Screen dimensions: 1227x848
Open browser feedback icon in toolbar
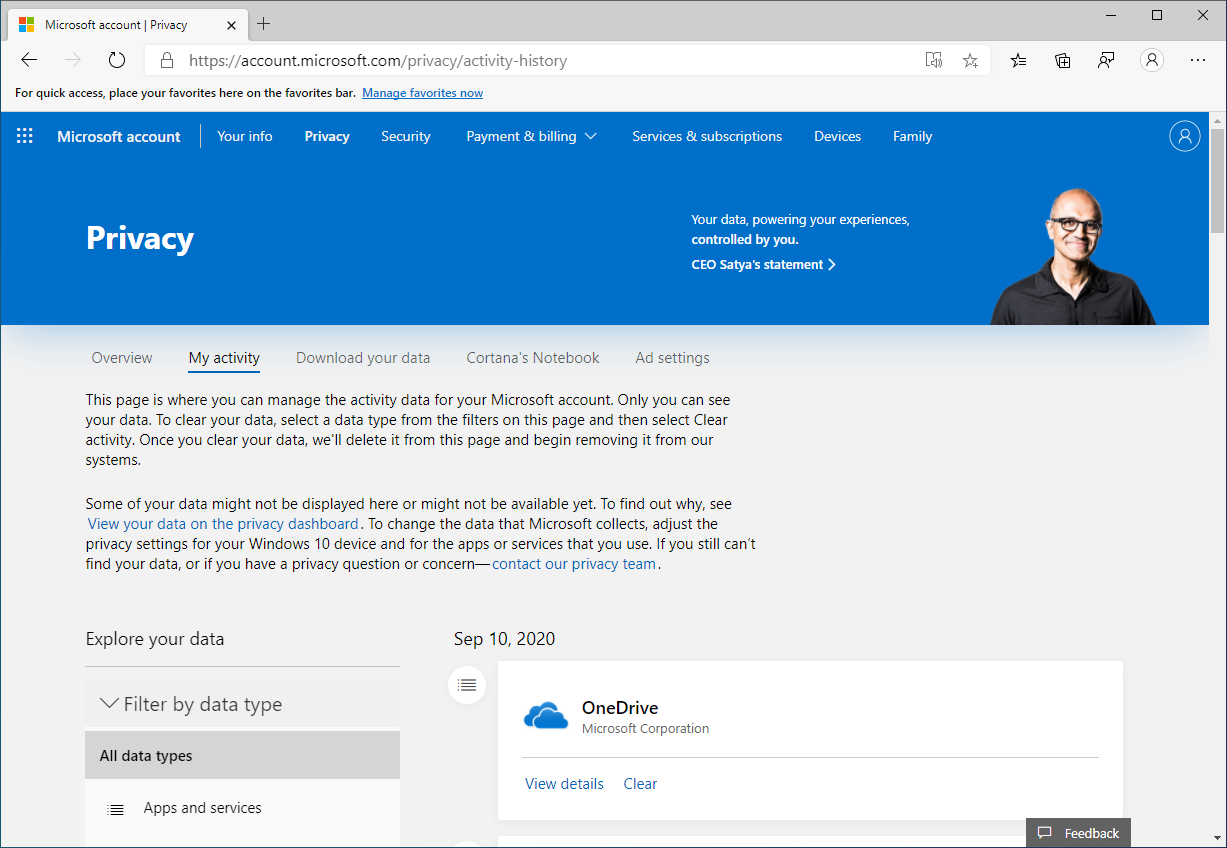click(x=1106, y=60)
